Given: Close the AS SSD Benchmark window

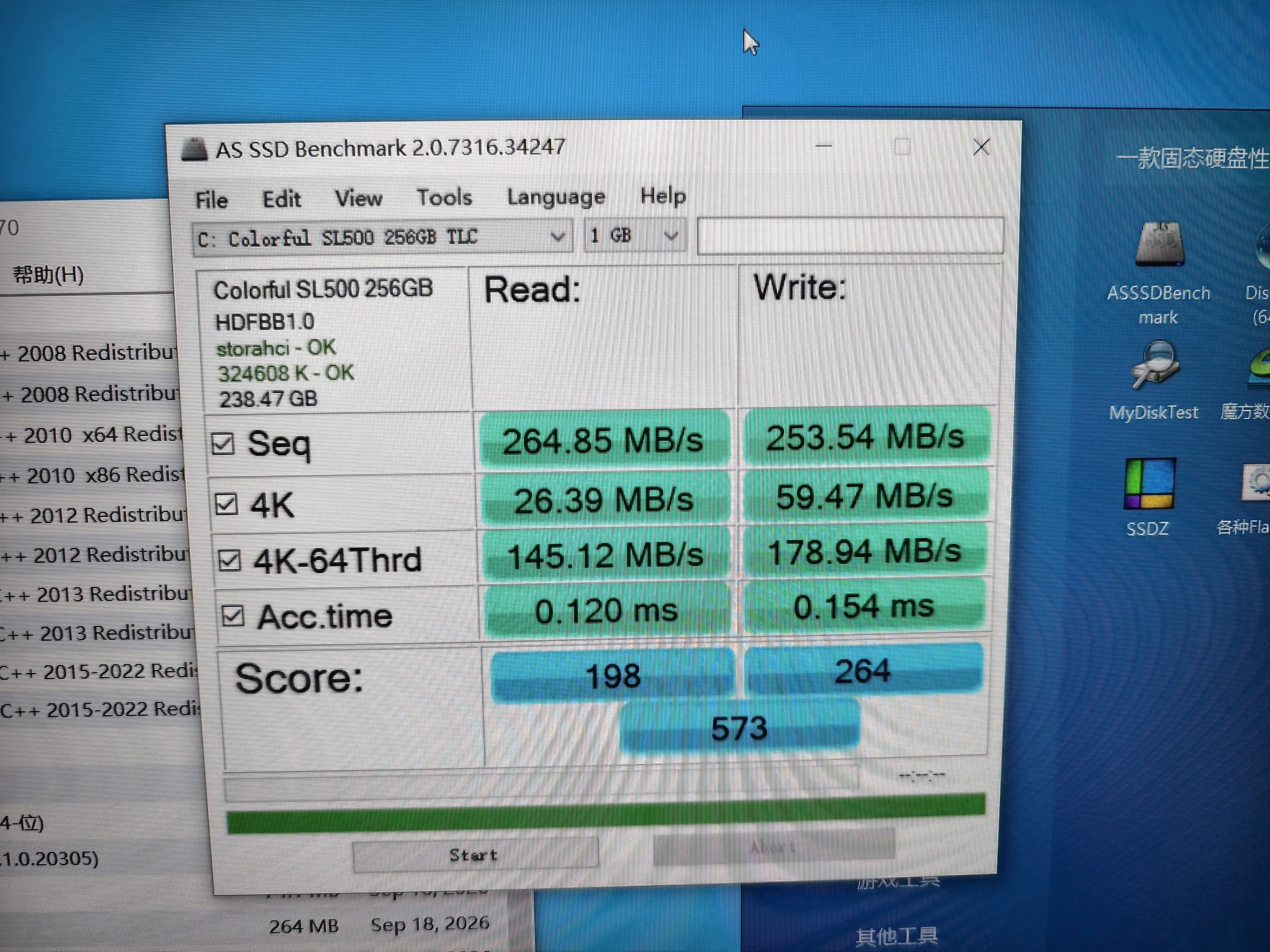Looking at the screenshot, I should (981, 147).
